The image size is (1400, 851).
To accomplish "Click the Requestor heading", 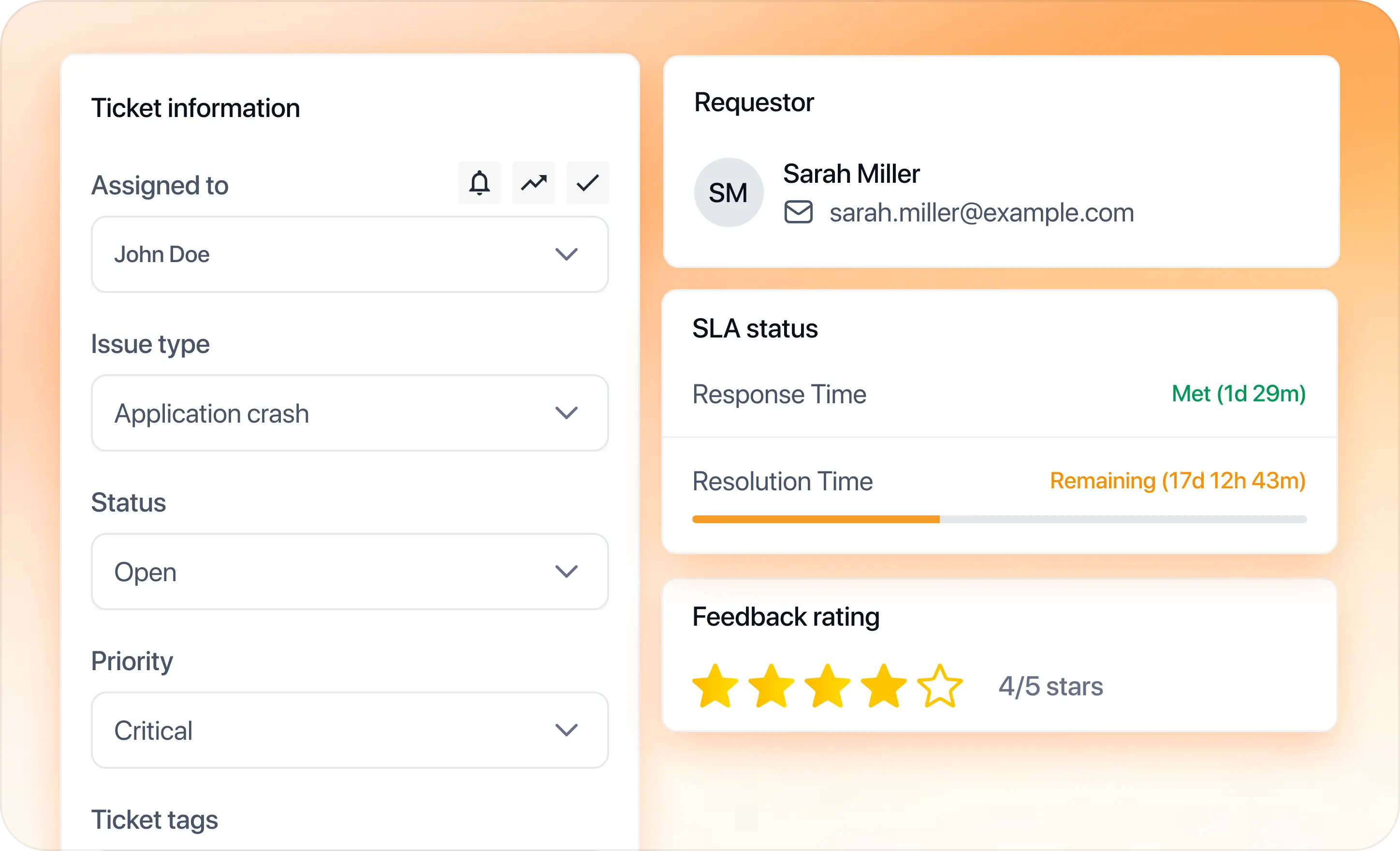I will [754, 103].
